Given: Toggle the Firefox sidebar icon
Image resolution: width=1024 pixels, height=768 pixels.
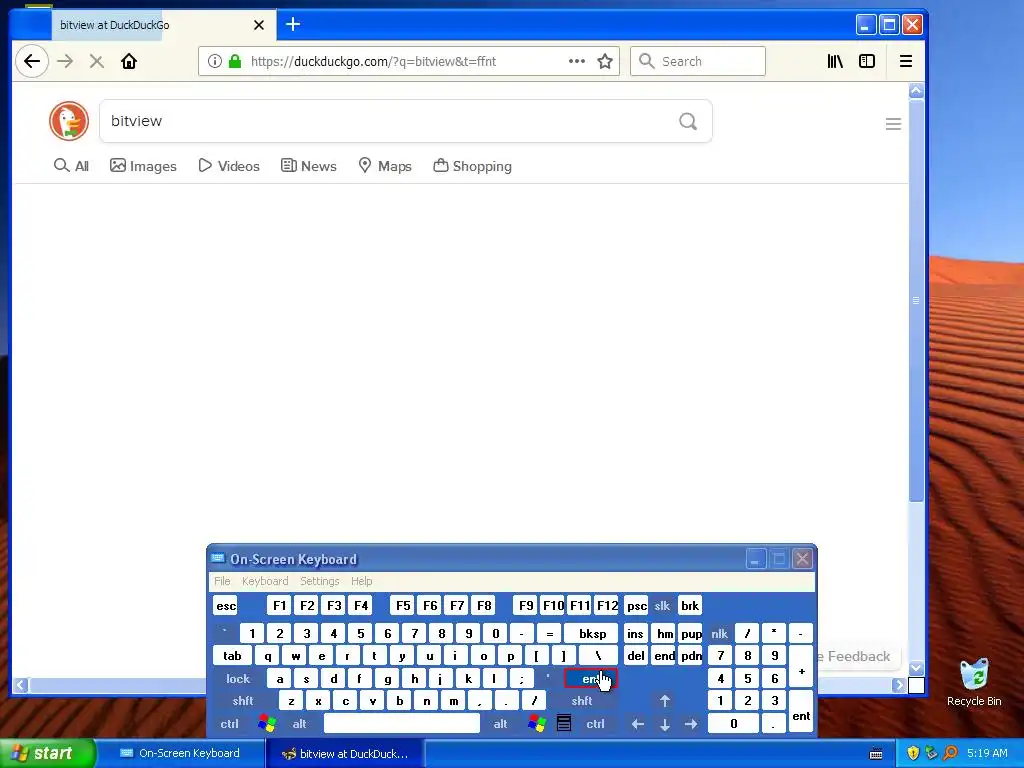Looking at the screenshot, I should click(x=867, y=61).
